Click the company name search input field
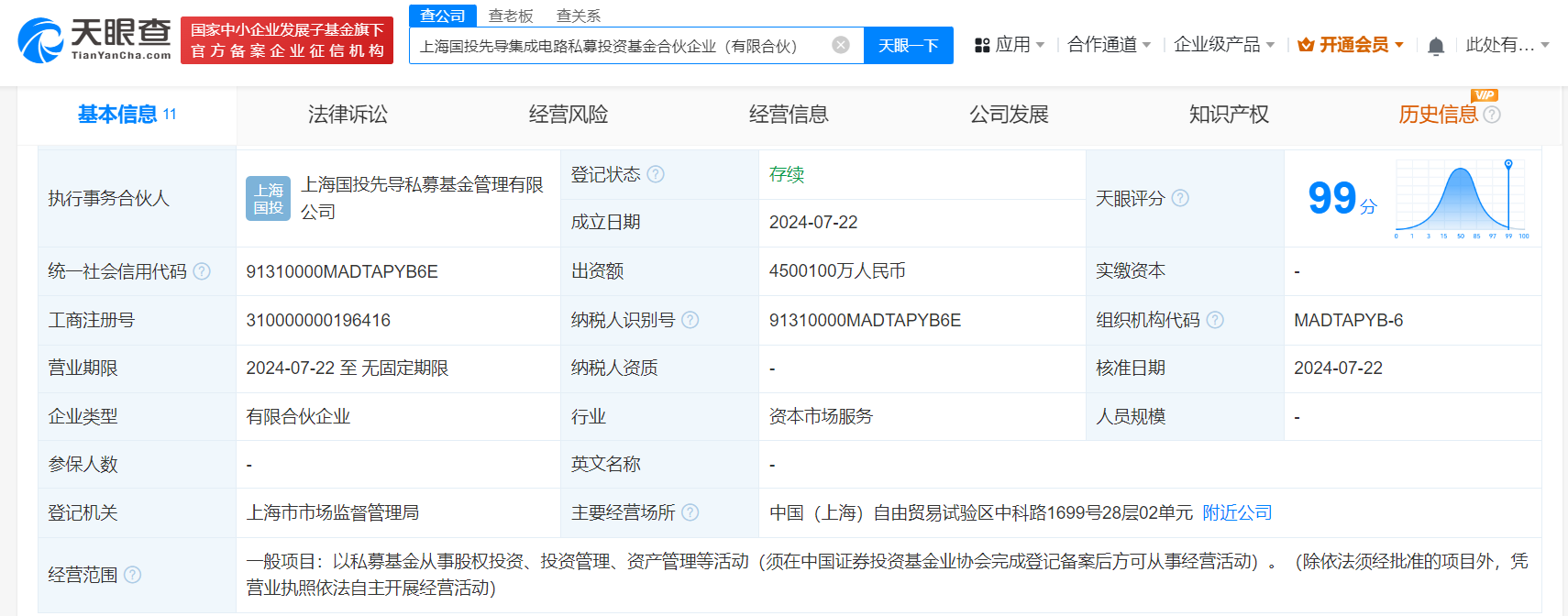The height and width of the screenshot is (616, 1568). (619, 46)
